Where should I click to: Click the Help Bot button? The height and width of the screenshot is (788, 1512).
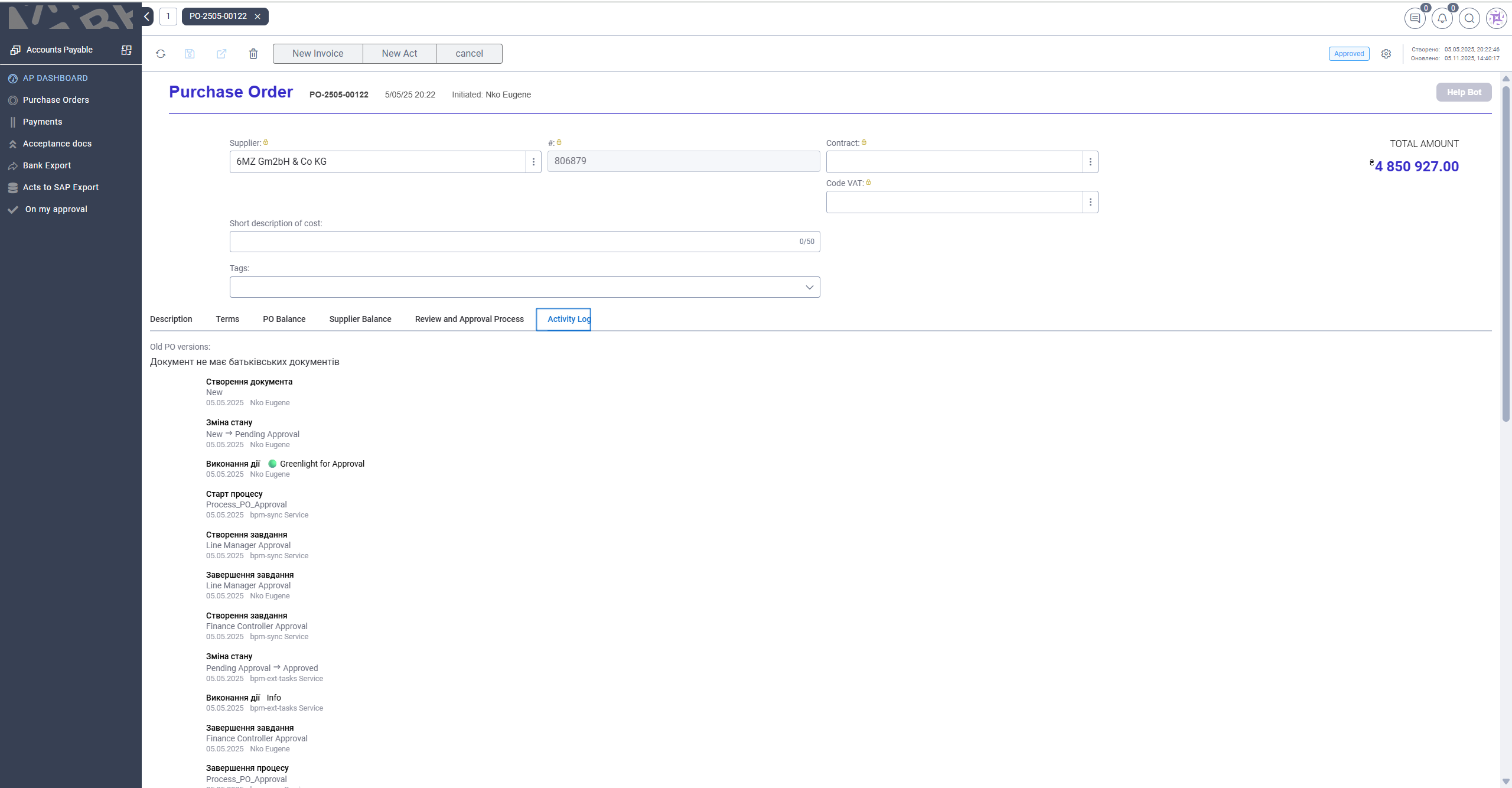coord(1464,92)
